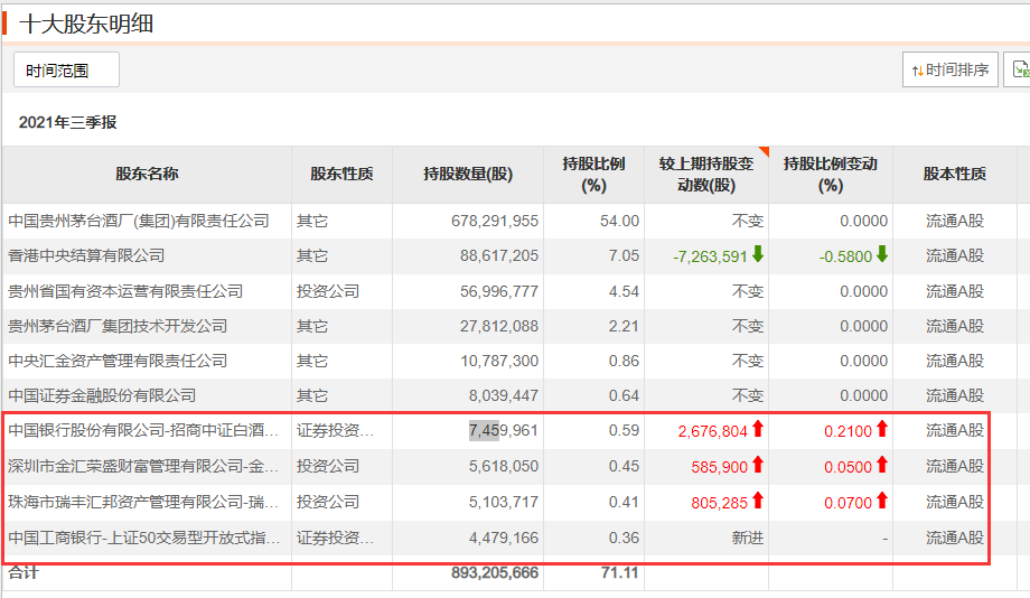Image resolution: width=1030 pixels, height=598 pixels.
Task: Click the 股本性质 column header
Action: (x=954, y=174)
